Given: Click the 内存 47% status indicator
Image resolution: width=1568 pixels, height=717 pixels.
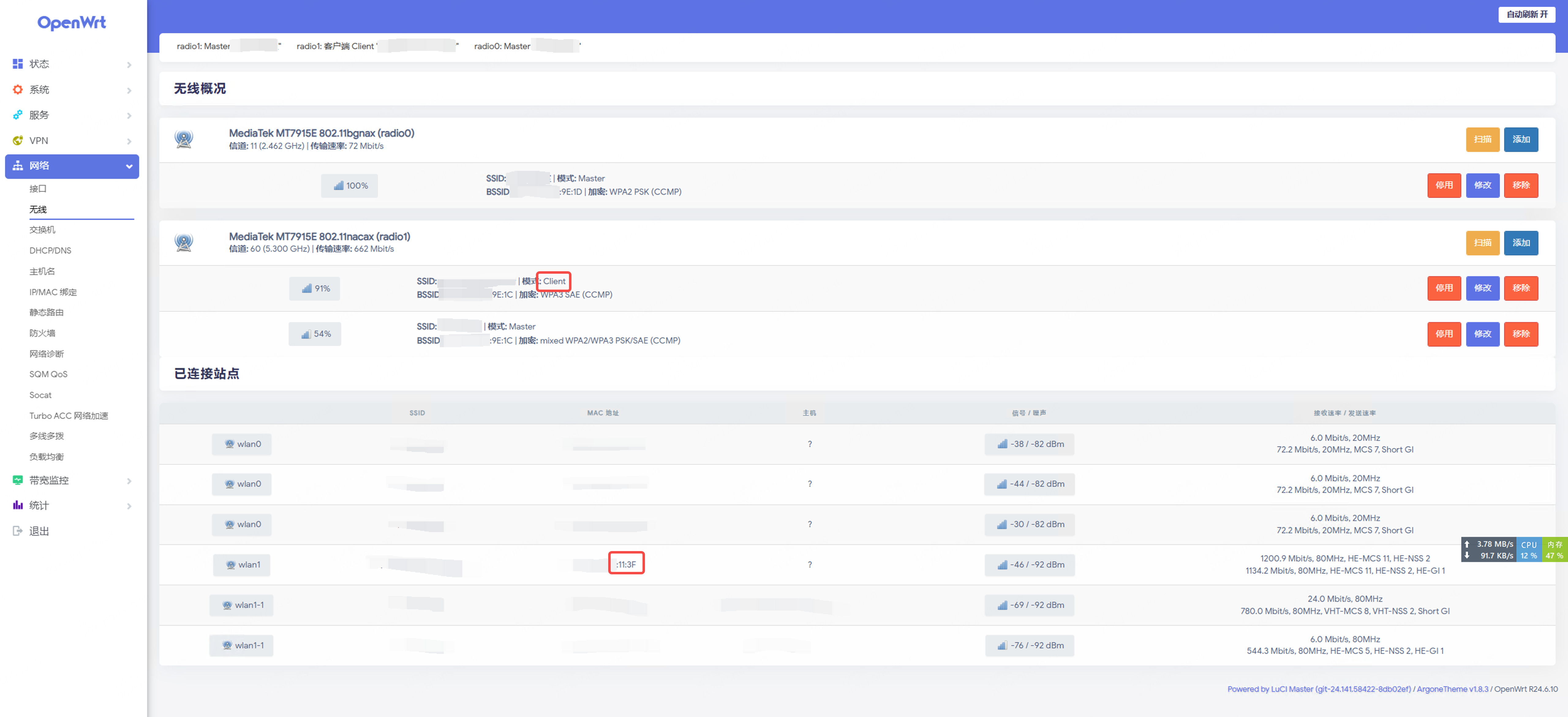Looking at the screenshot, I should pyautogui.click(x=1554, y=550).
